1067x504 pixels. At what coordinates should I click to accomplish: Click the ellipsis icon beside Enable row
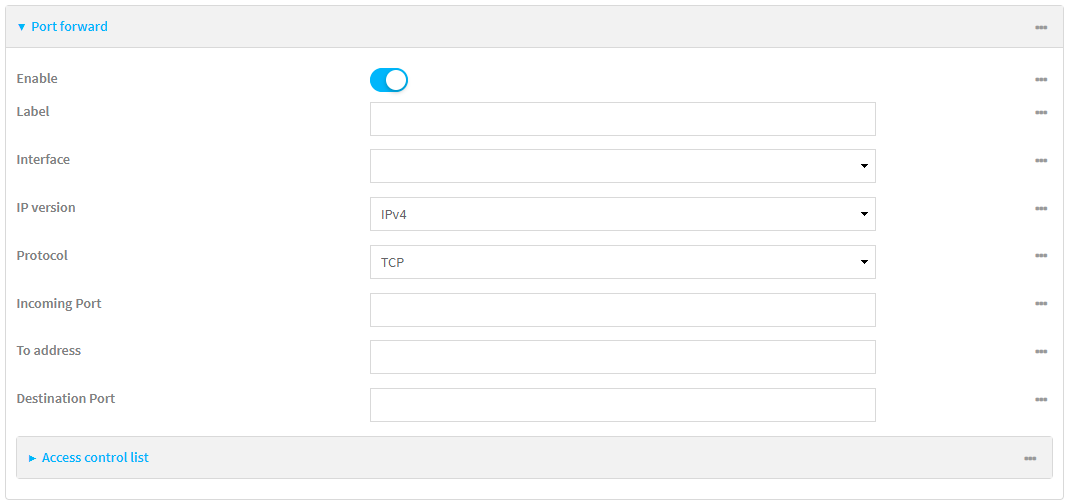[1041, 79]
